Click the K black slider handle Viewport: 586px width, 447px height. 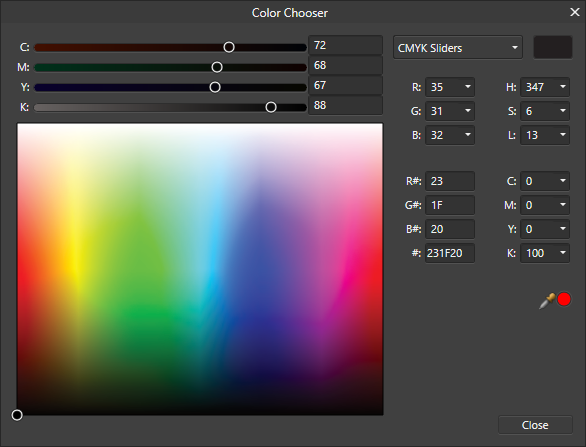coord(271,107)
